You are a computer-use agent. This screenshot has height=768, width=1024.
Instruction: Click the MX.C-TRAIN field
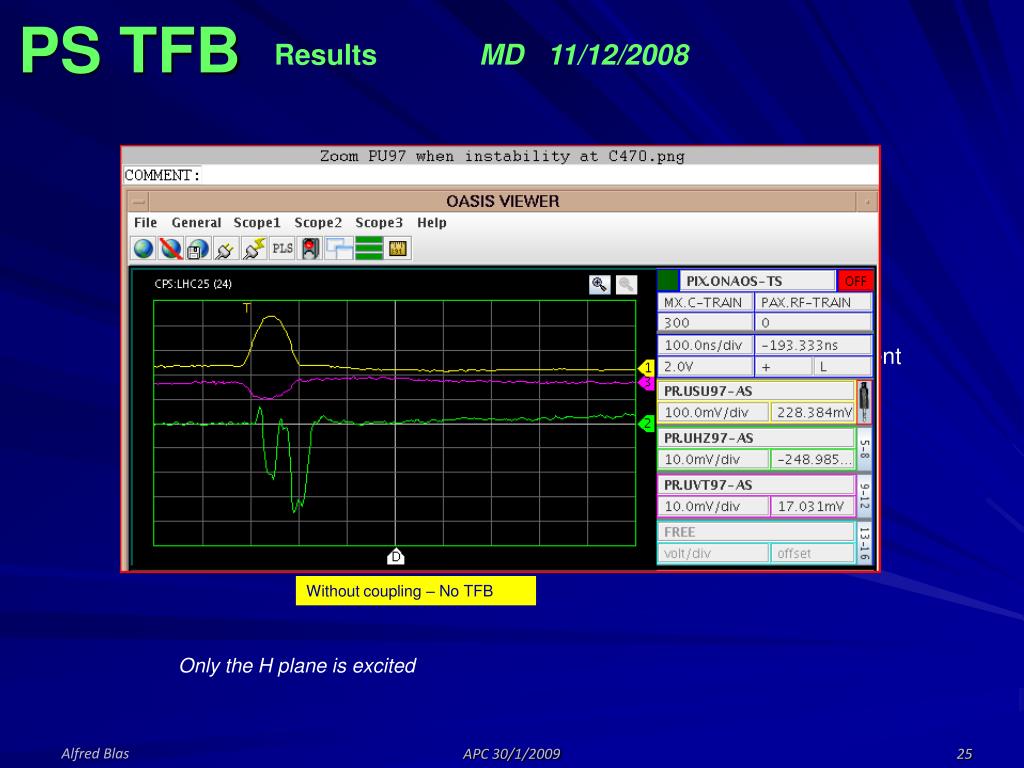(x=705, y=302)
